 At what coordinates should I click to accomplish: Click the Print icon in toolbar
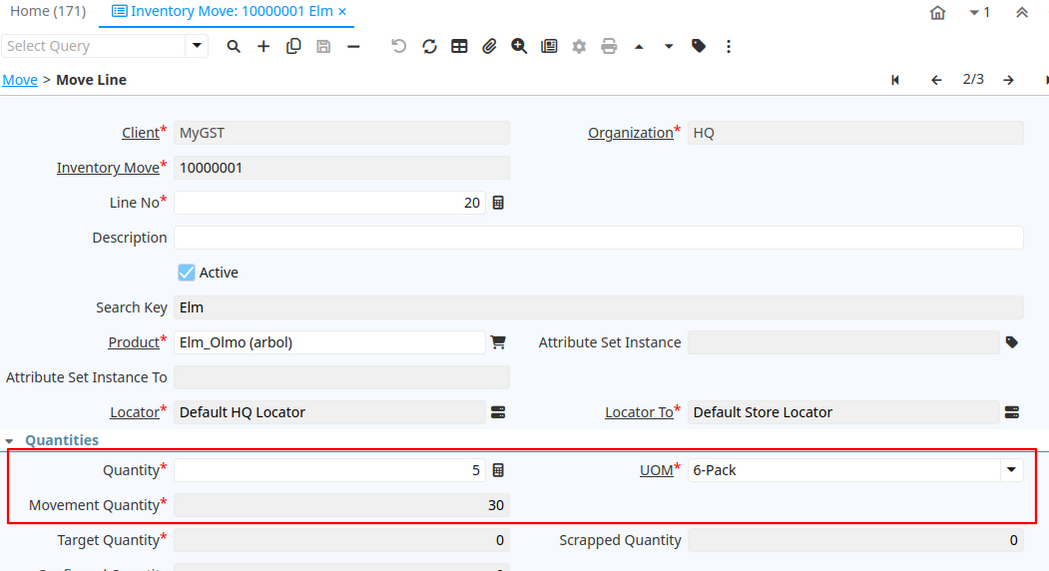tap(609, 46)
